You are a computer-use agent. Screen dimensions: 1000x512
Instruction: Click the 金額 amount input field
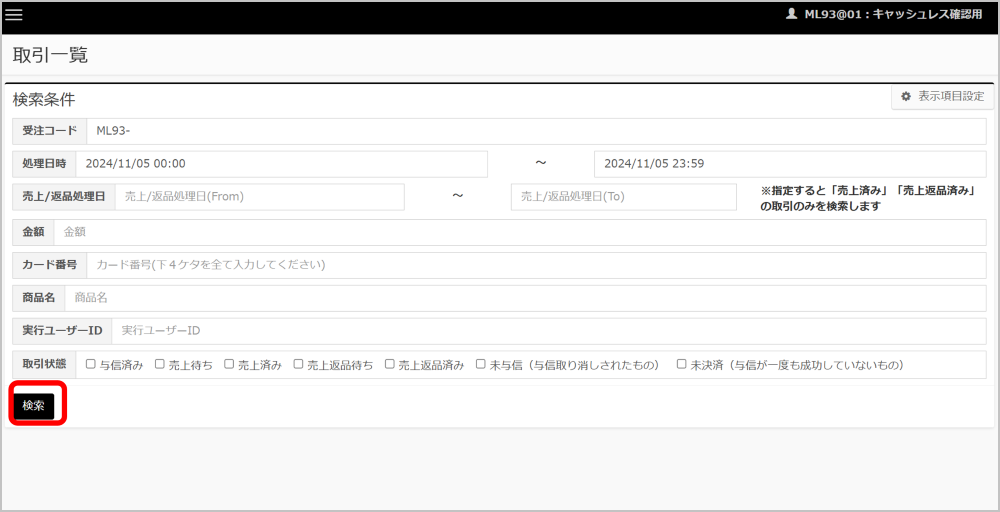coord(519,231)
